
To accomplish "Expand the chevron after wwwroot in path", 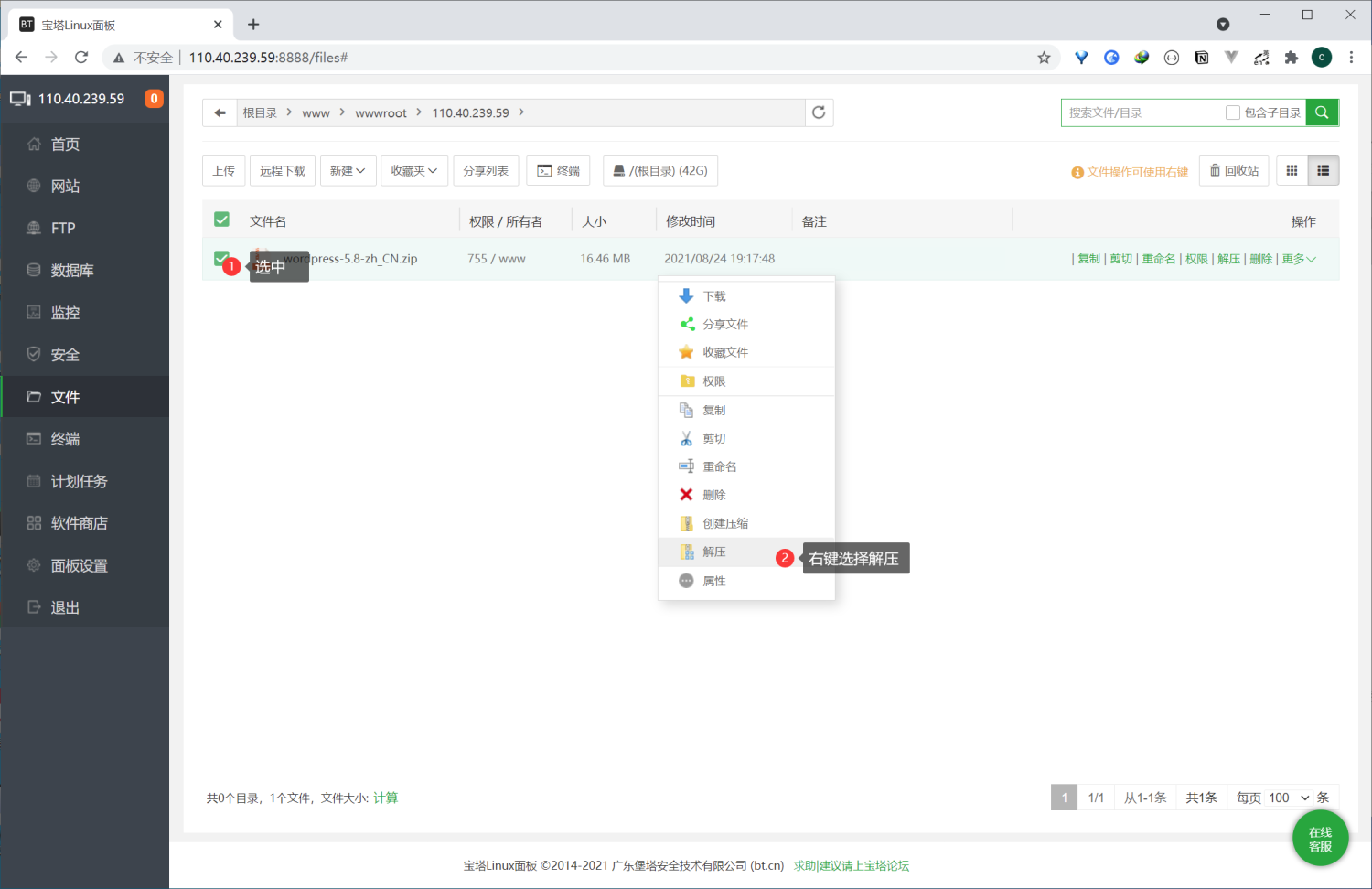I will (x=419, y=112).
